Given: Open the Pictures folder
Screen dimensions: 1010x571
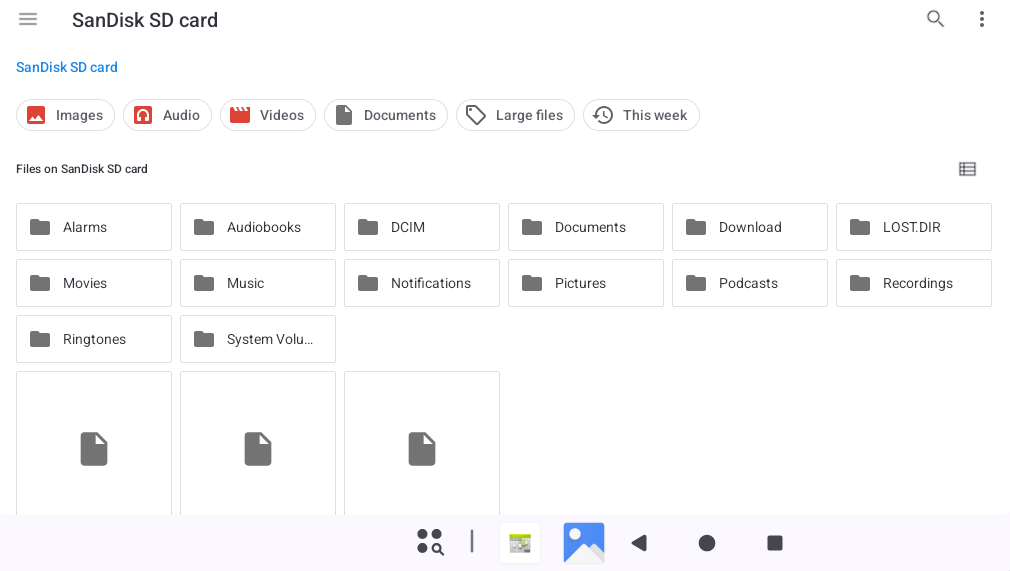Looking at the screenshot, I should coord(586,283).
